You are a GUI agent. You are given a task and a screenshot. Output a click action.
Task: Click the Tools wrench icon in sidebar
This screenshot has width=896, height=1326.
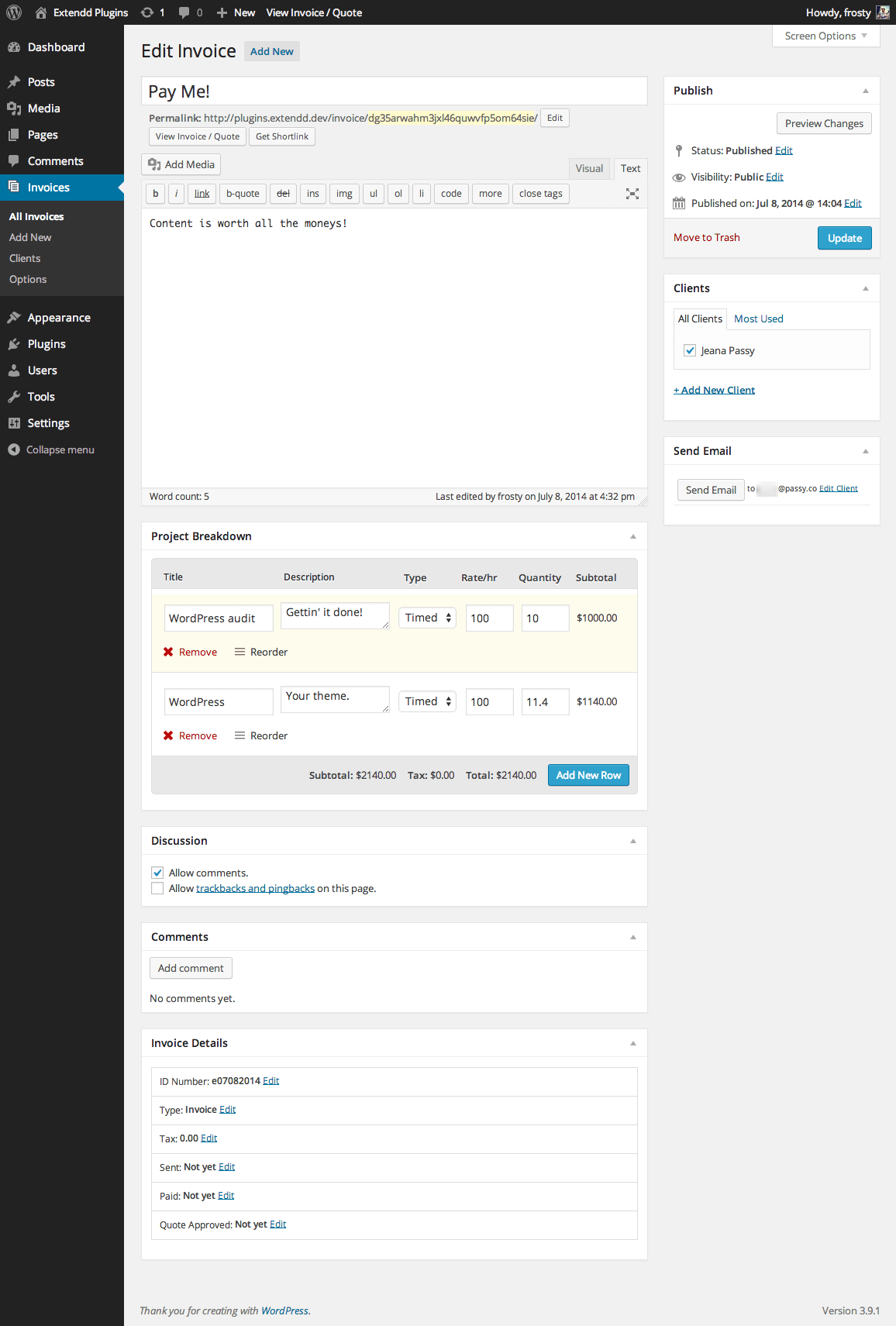pyautogui.click(x=14, y=397)
